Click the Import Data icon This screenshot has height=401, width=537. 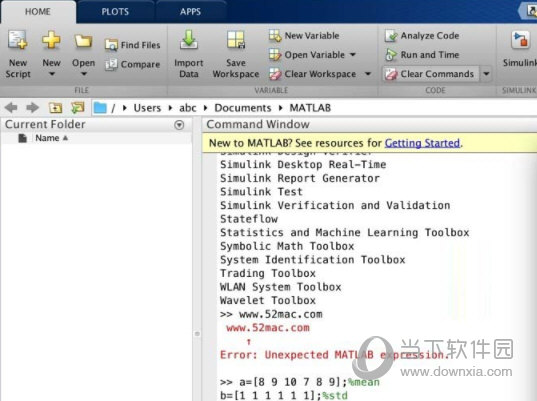pos(189,39)
